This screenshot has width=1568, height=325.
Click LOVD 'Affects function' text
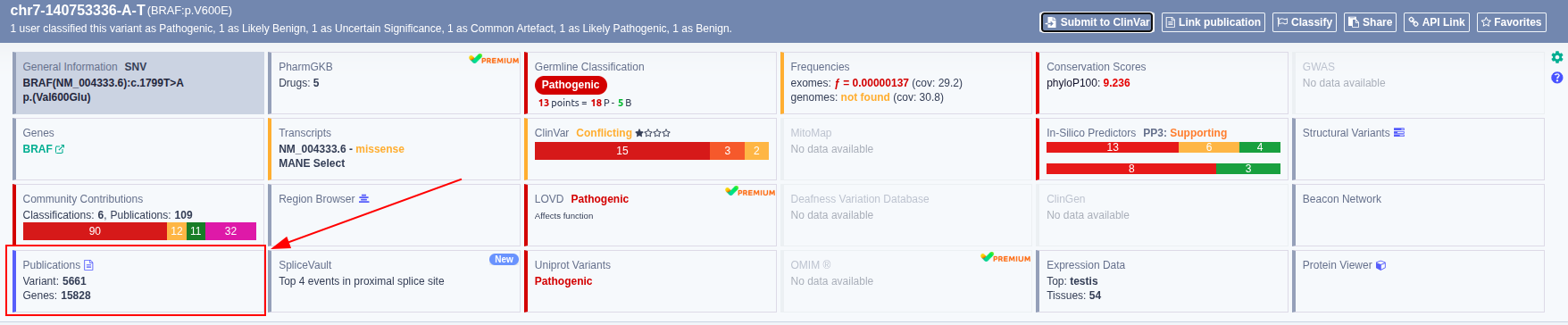tap(563, 216)
